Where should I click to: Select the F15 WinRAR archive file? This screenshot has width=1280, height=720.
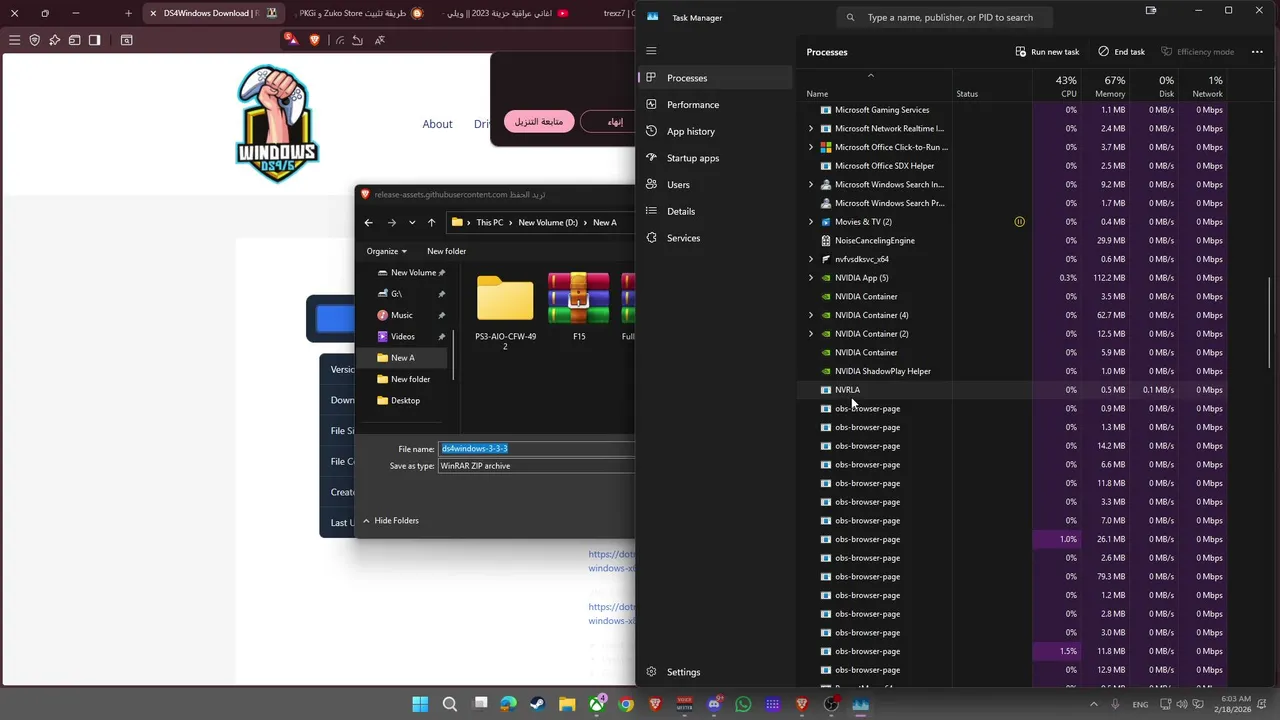click(579, 307)
